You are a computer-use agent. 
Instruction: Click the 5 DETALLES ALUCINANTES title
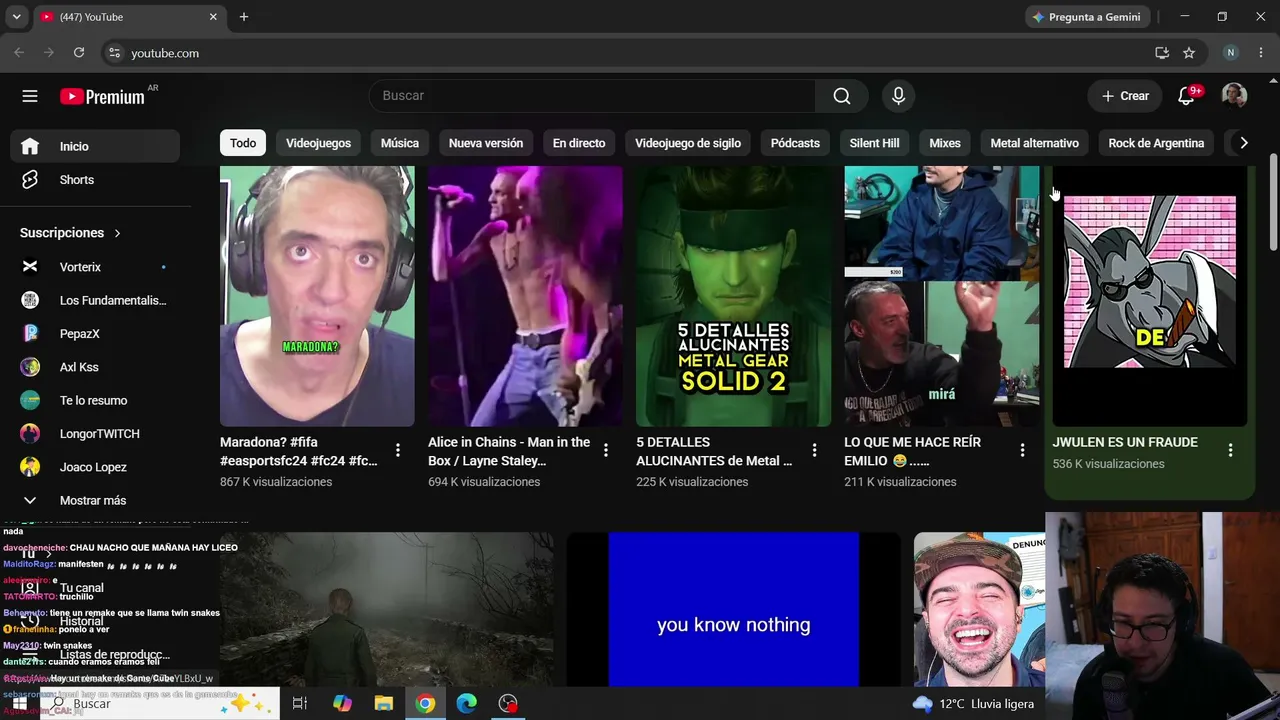tap(714, 451)
